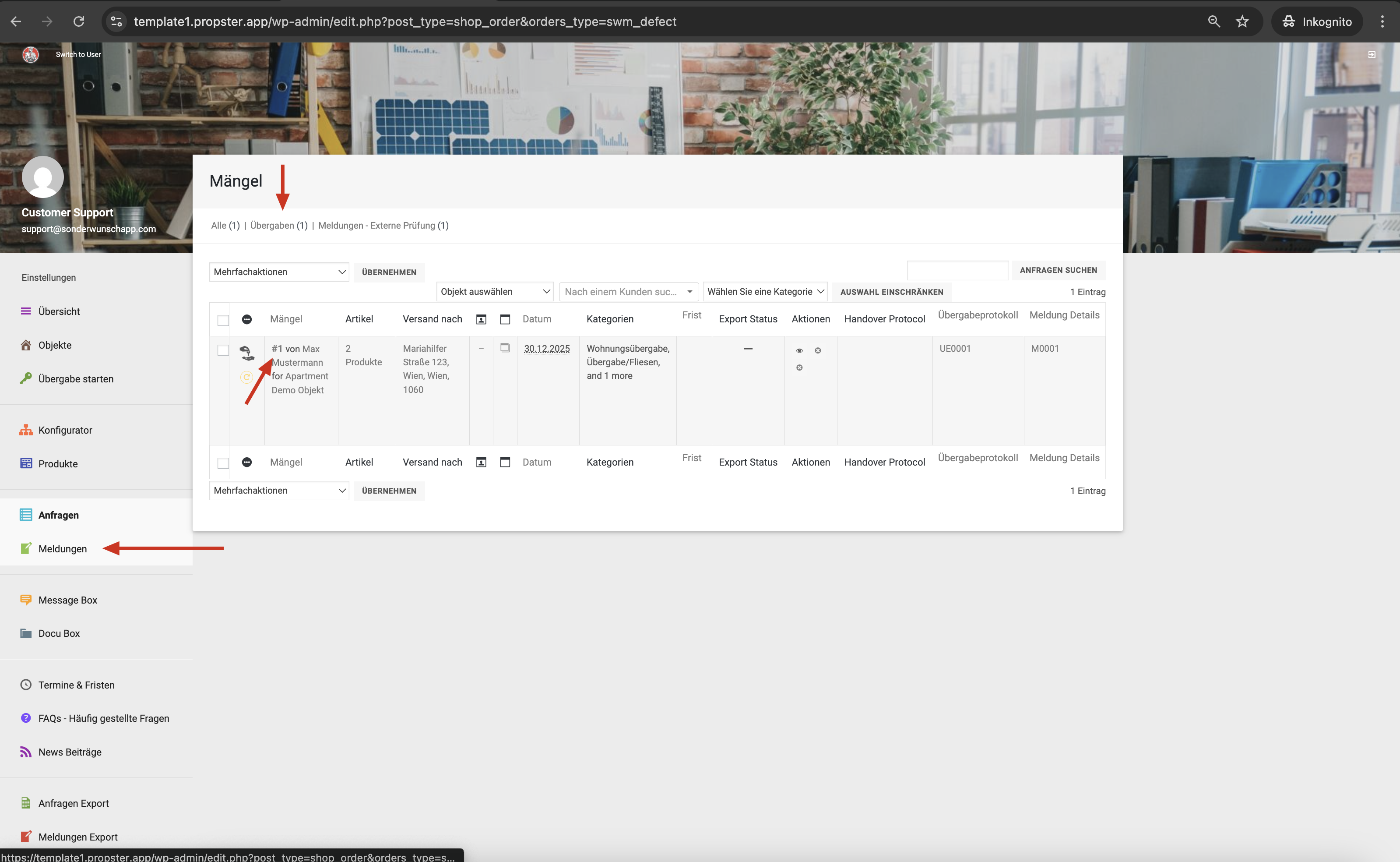This screenshot has height=862, width=1400.
Task: Bookmark page with the star icon
Action: (1242, 21)
